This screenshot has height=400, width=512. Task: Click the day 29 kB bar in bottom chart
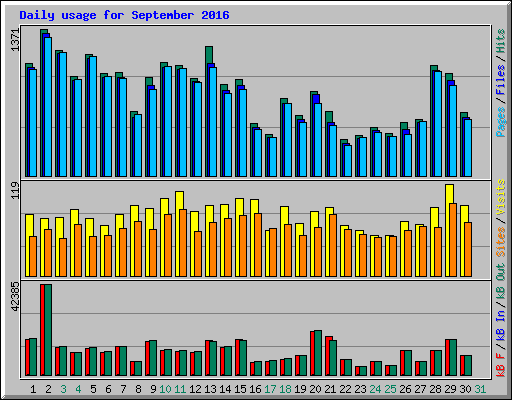[x=453, y=358]
